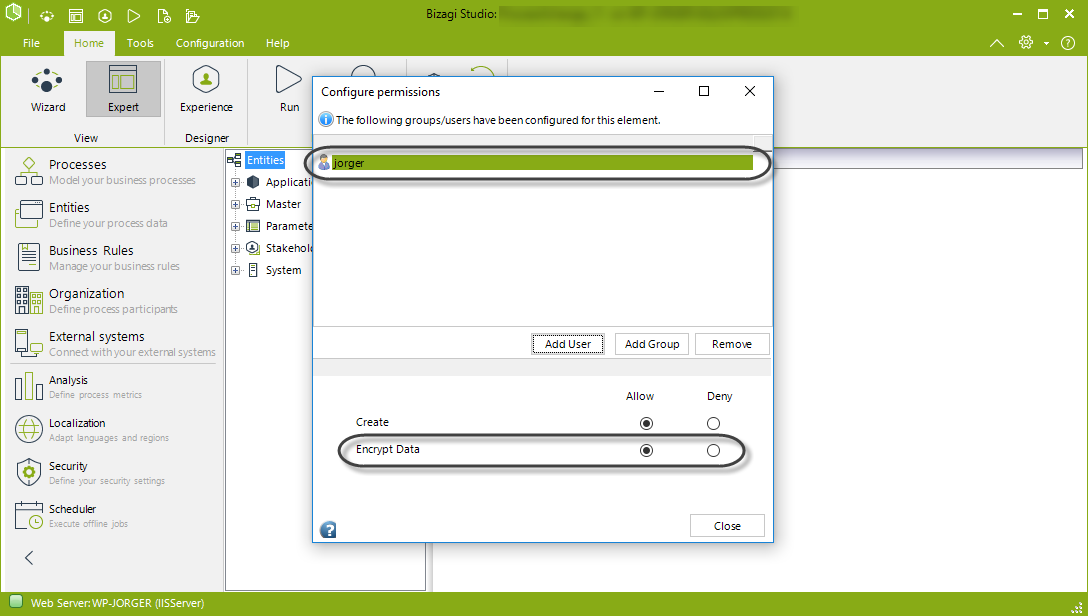Click the help question mark top right
Screen dimensions: 1088x616
pyautogui.click(x=1068, y=43)
